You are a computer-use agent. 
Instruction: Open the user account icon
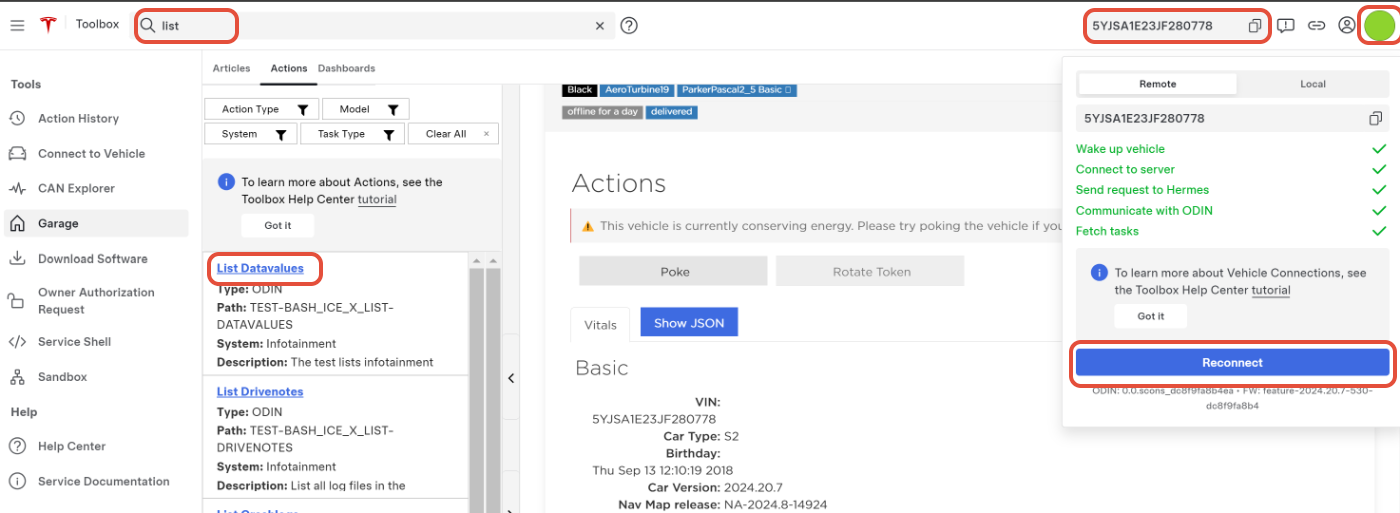click(x=1347, y=26)
